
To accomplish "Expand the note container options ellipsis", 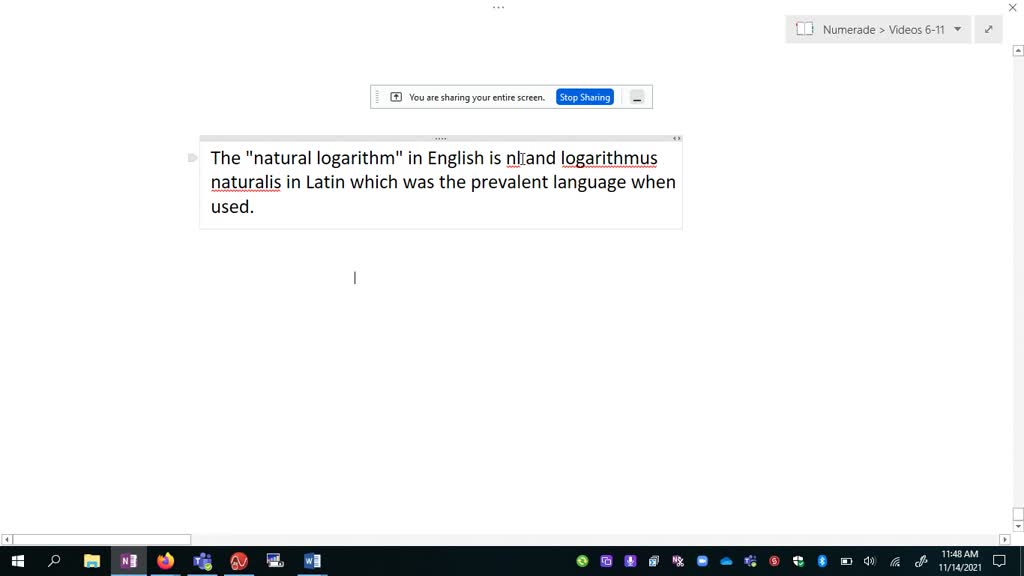I will pyautogui.click(x=441, y=138).
